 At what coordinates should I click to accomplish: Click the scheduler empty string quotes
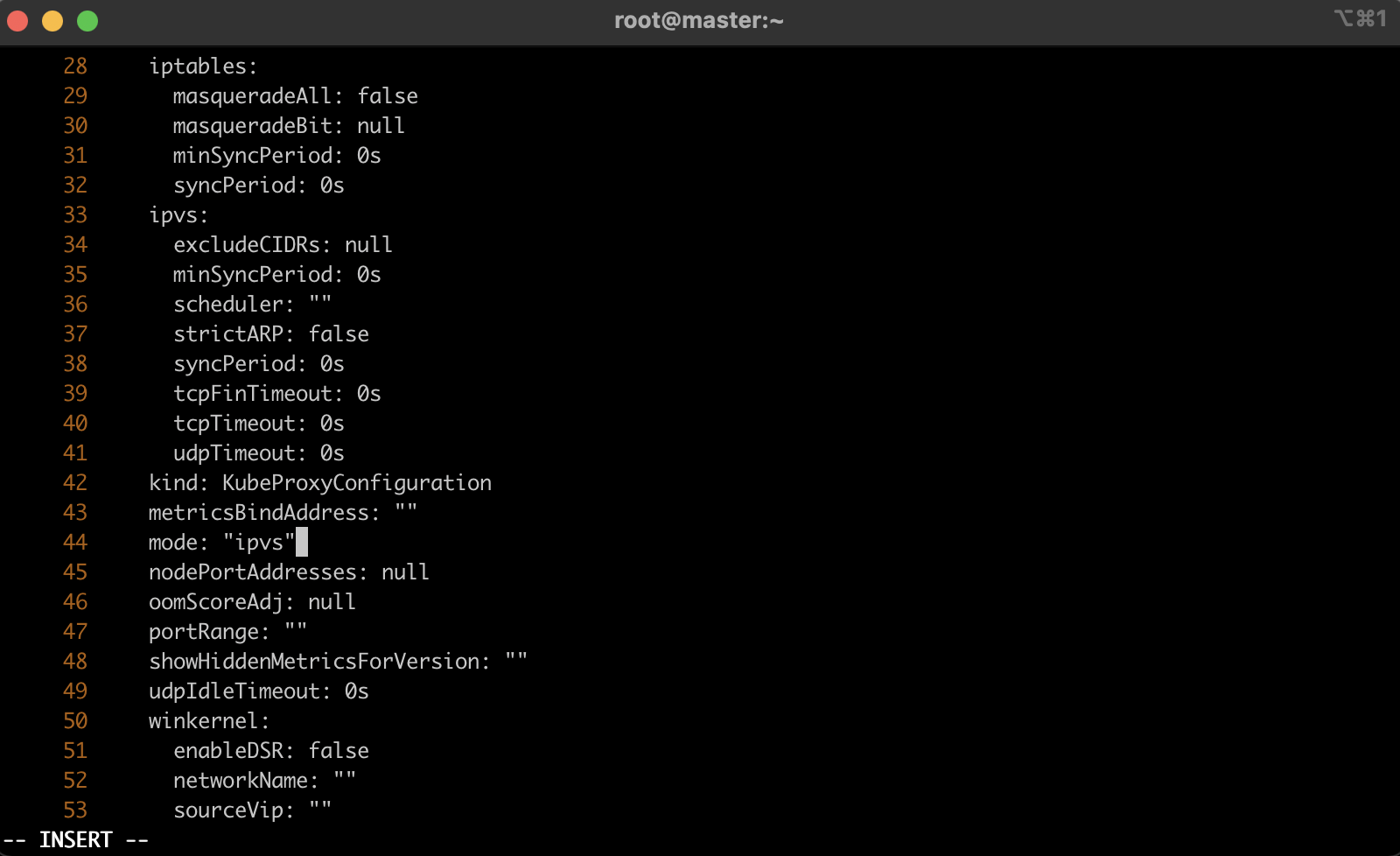pyautogui.click(x=320, y=305)
